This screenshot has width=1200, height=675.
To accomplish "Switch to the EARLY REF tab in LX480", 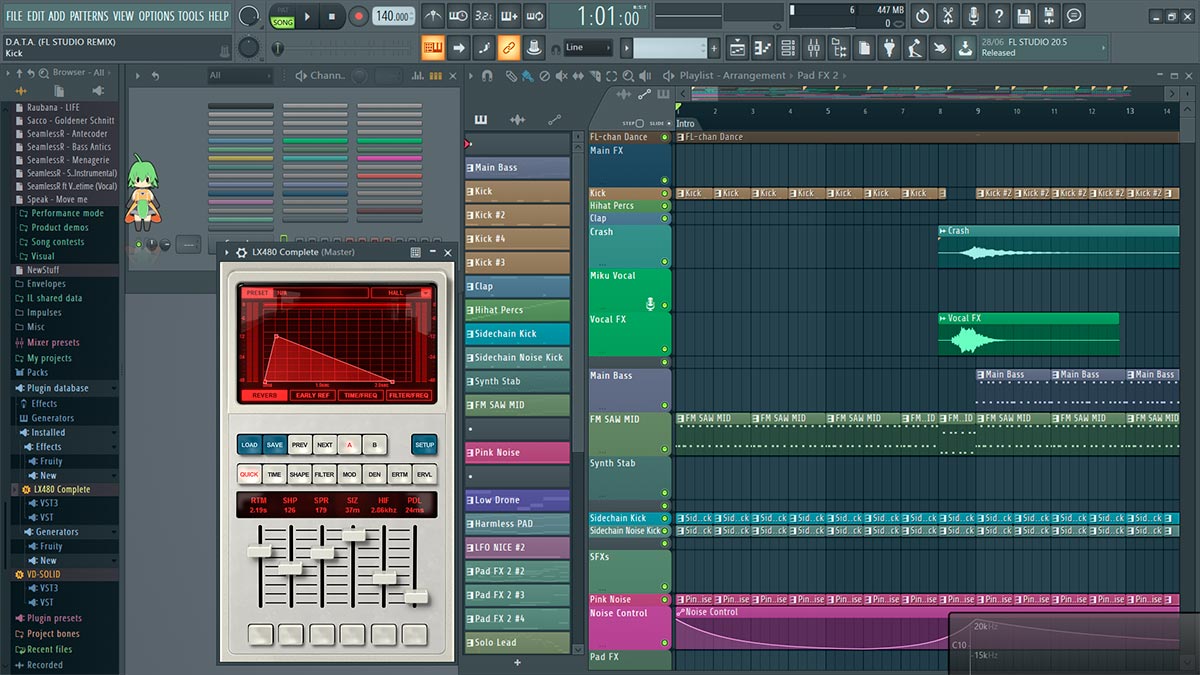I will click(312, 395).
